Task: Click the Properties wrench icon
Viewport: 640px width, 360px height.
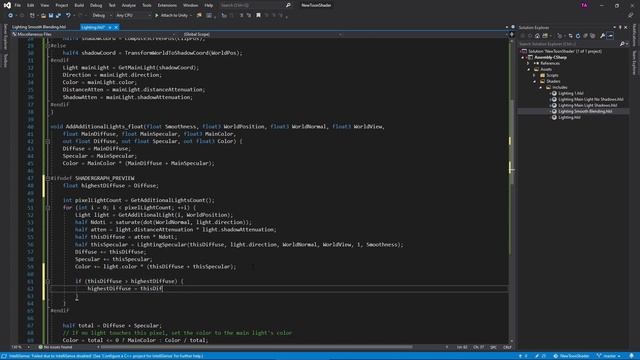Action: [602, 36]
